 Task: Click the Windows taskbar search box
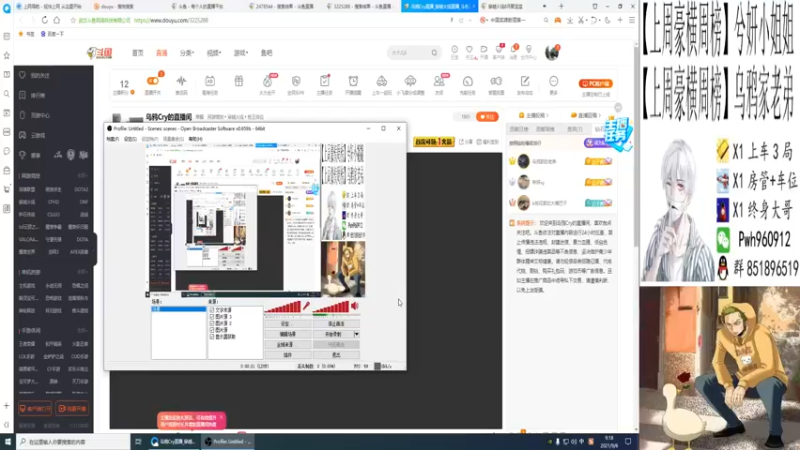pos(73,442)
